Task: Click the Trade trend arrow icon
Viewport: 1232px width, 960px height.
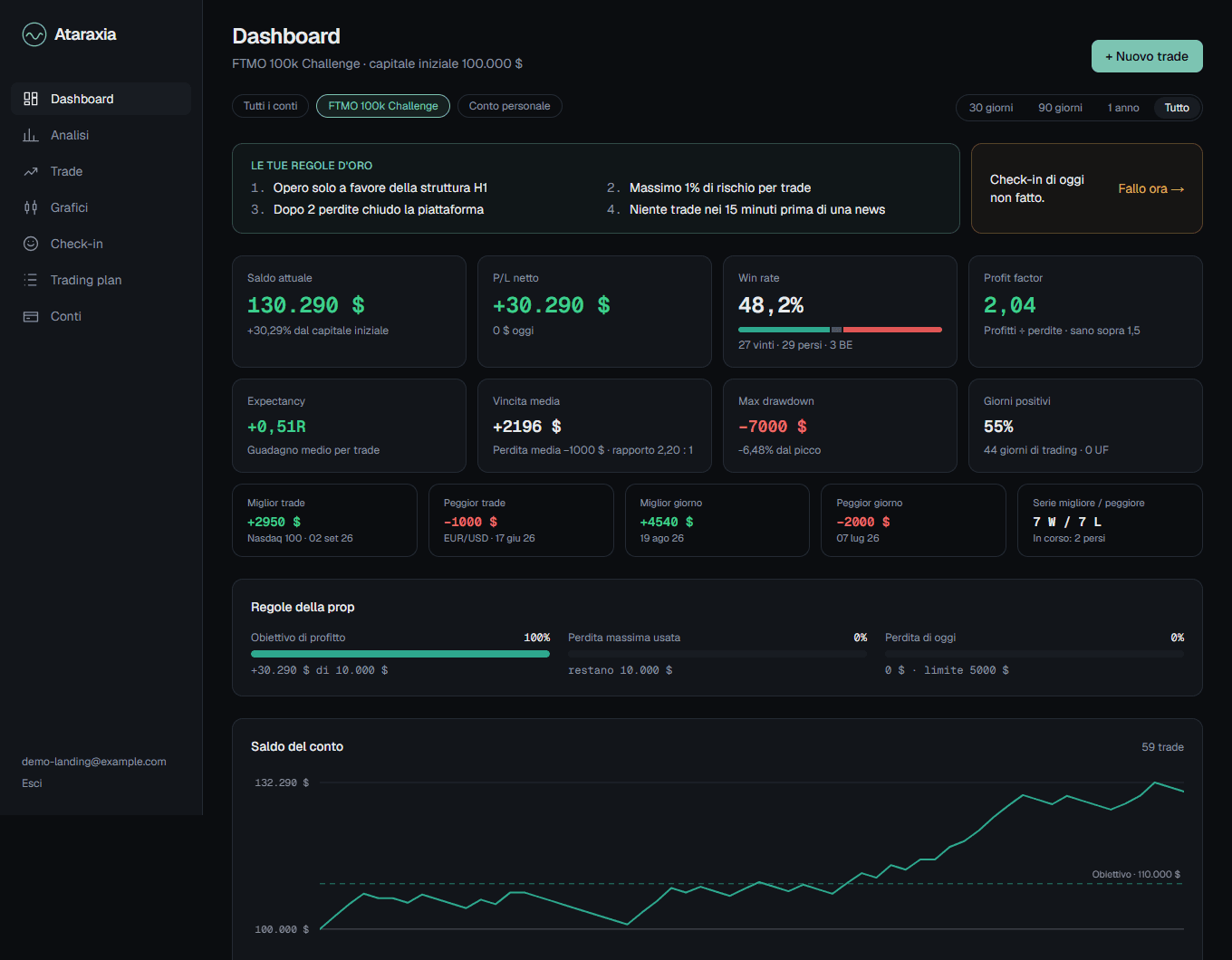Action: point(31,171)
